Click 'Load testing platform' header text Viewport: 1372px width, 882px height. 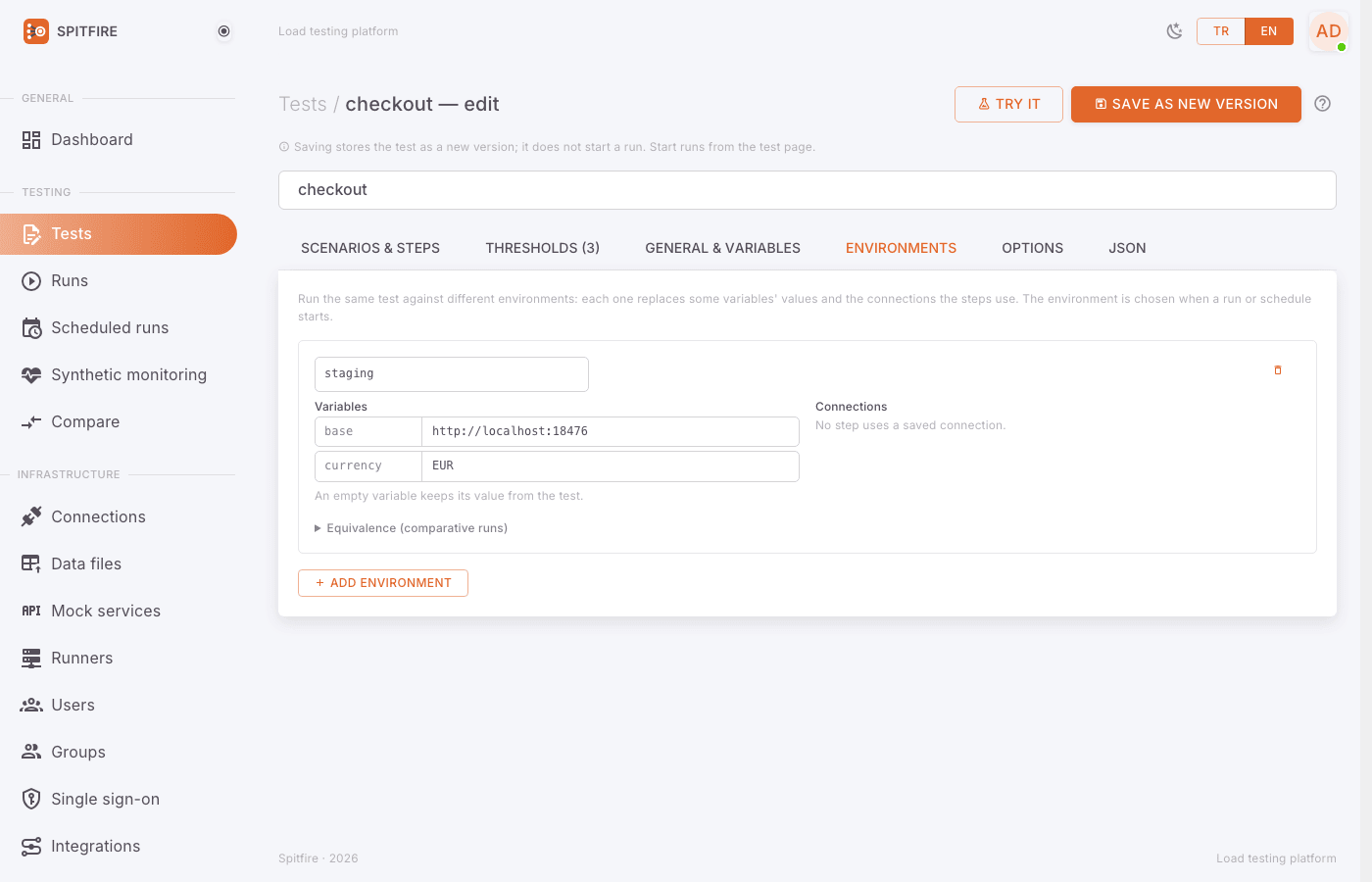pos(338,31)
